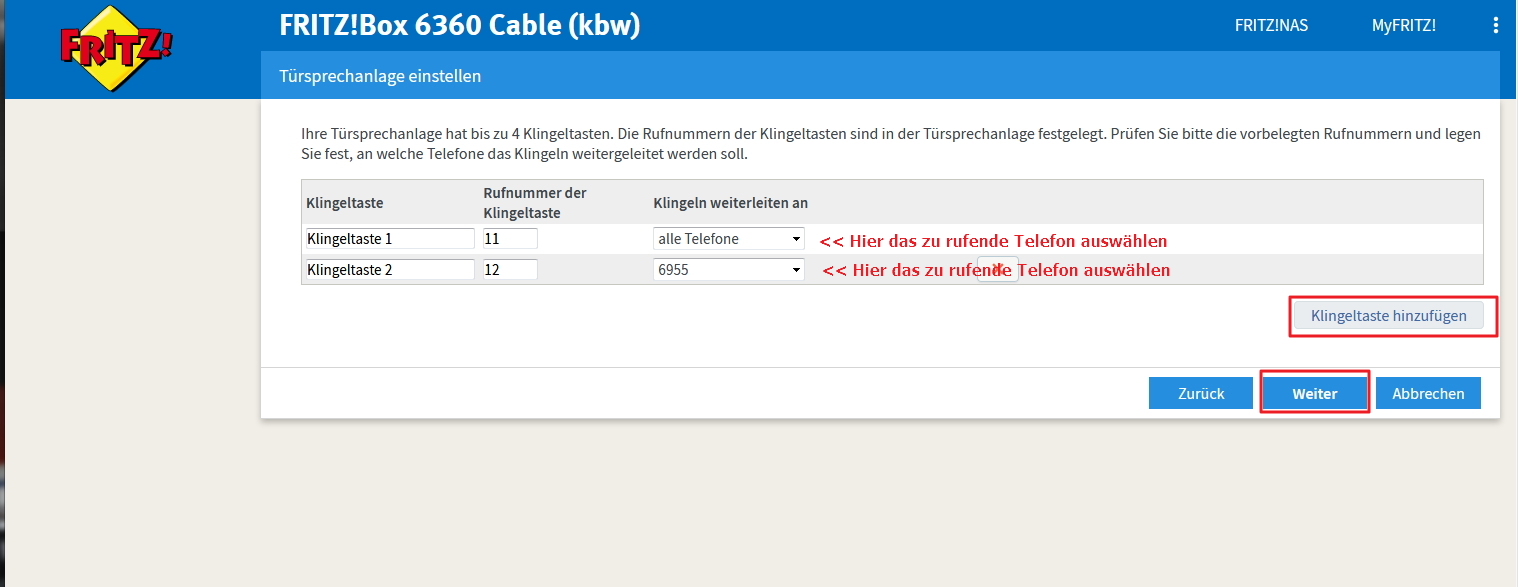The image size is (1518, 587).
Task: Click the 'Rufnummer der Klingeltaste' column header
Action: pos(535,202)
